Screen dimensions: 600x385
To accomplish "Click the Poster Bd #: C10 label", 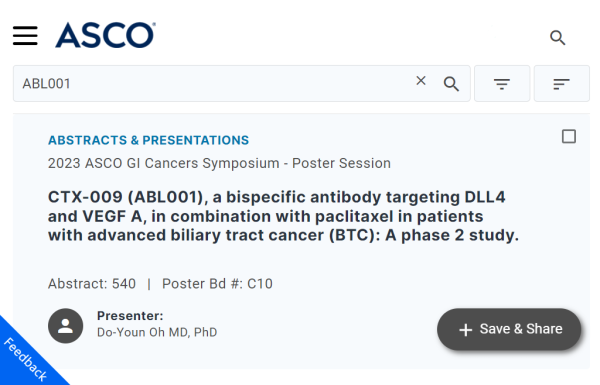I will 217,284.
